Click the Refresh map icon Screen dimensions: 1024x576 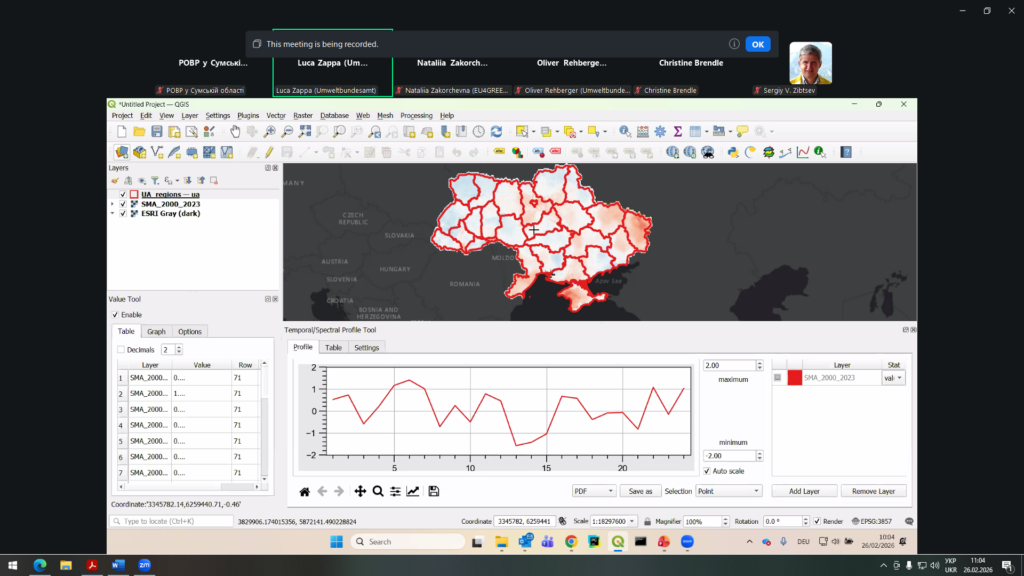pyautogui.click(x=496, y=131)
